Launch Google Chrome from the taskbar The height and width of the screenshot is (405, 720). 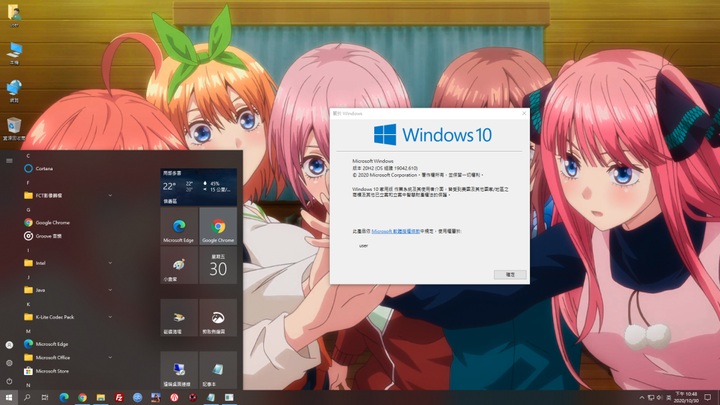pyautogui.click(x=82, y=397)
